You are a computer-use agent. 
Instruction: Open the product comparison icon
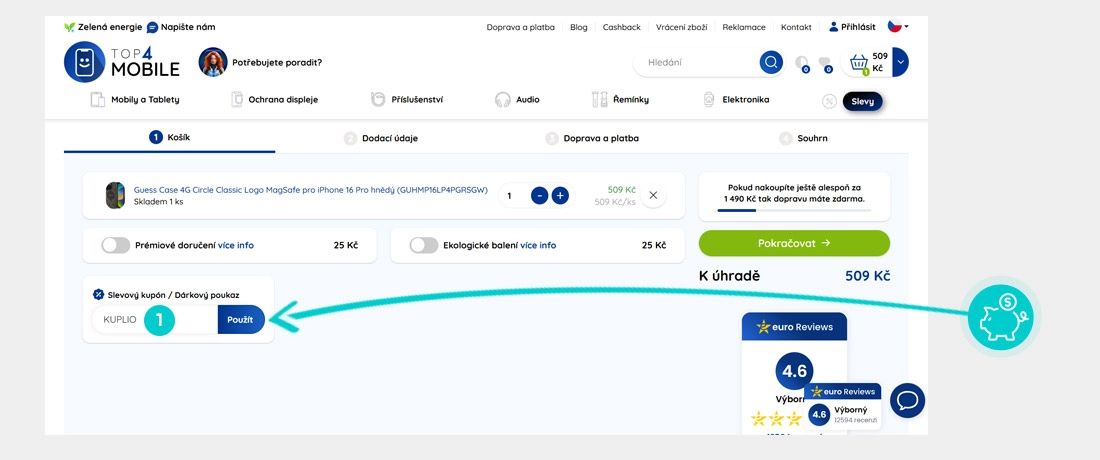pyautogui.click(x=802, y=63)
